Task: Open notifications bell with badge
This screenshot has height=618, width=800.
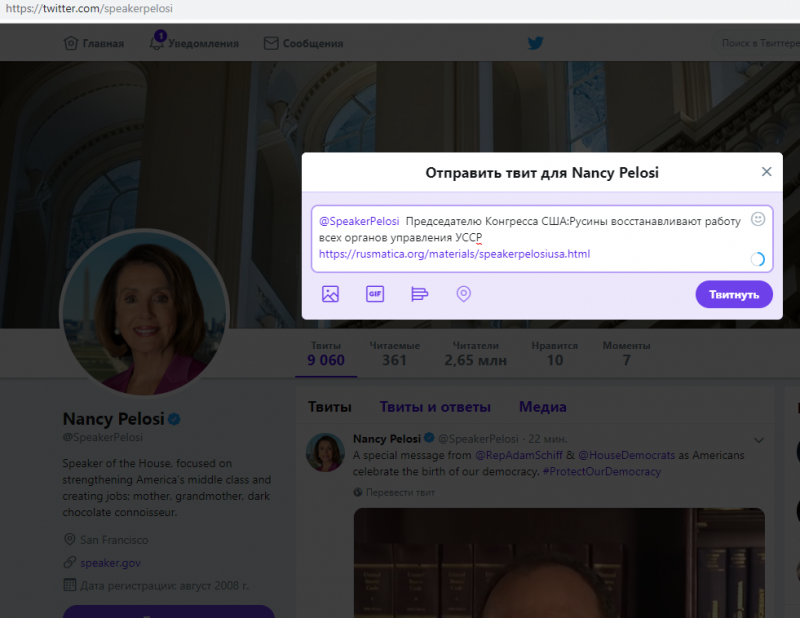Action: coord(157,41)
